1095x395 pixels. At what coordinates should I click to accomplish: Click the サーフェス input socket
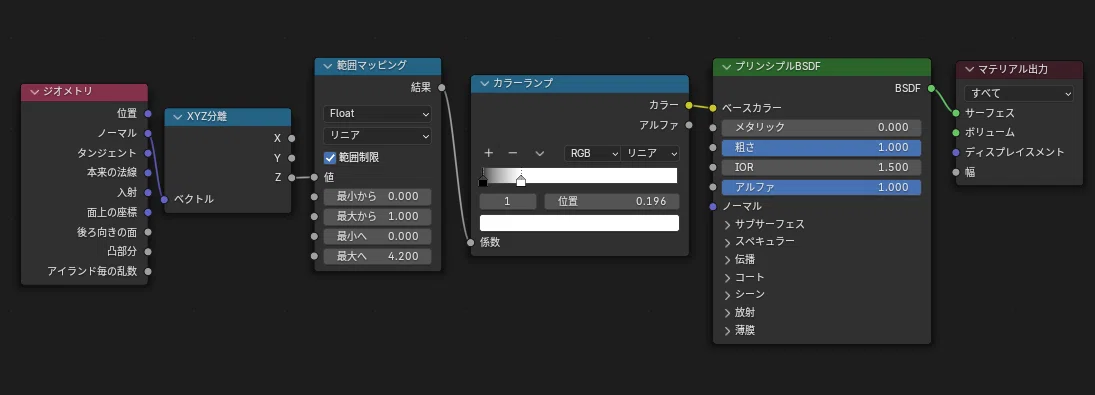955,113
